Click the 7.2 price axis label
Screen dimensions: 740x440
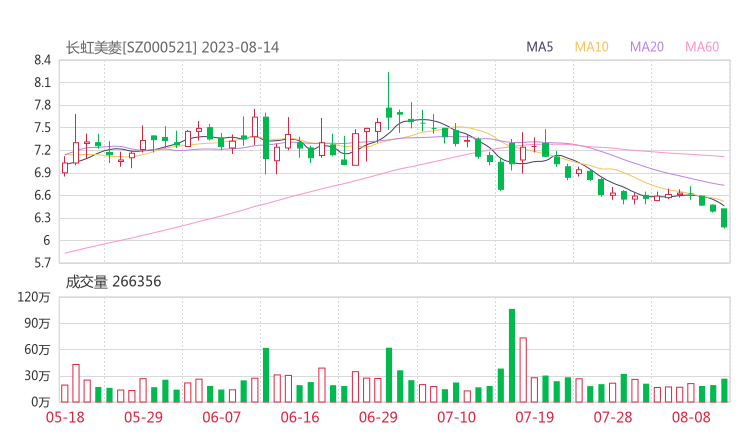coord(42,151)
